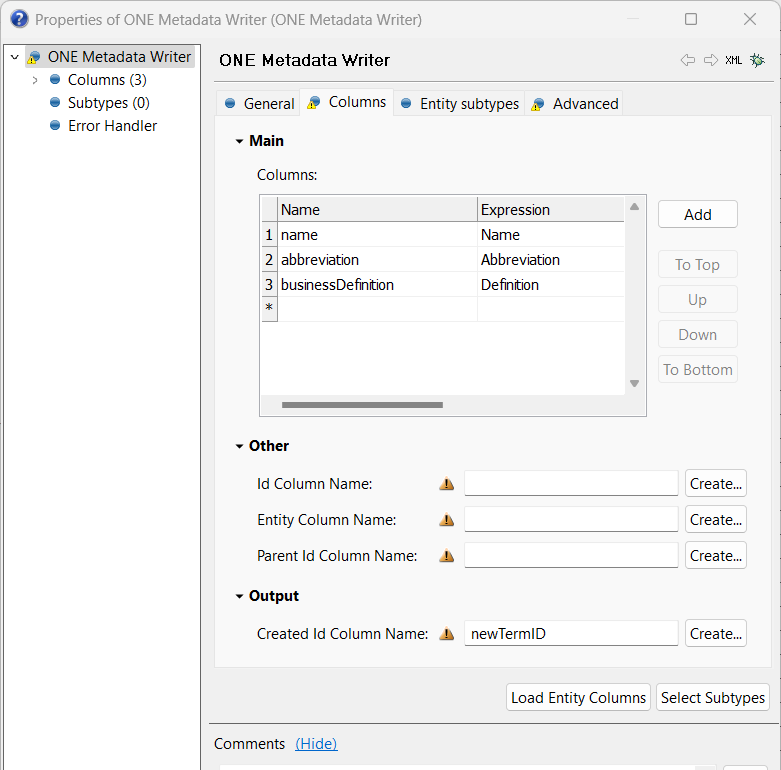Switch to the General tab

pos(259,104)
